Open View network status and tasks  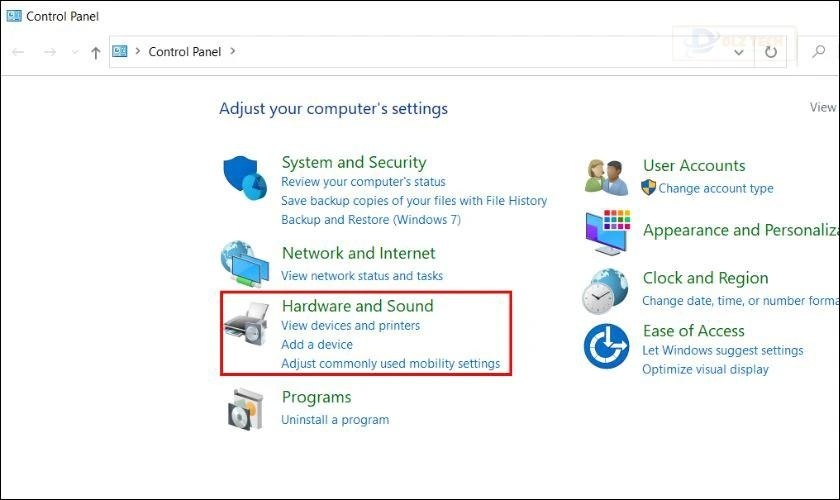[x=362, y=275]
